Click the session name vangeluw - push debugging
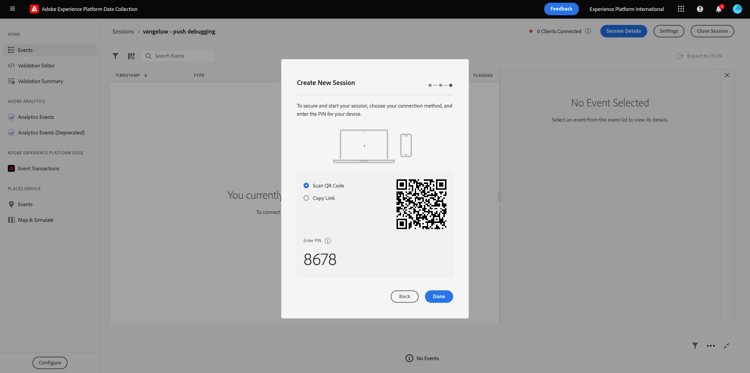This screenshot has width=750, height=373. [x=179, y=32]
